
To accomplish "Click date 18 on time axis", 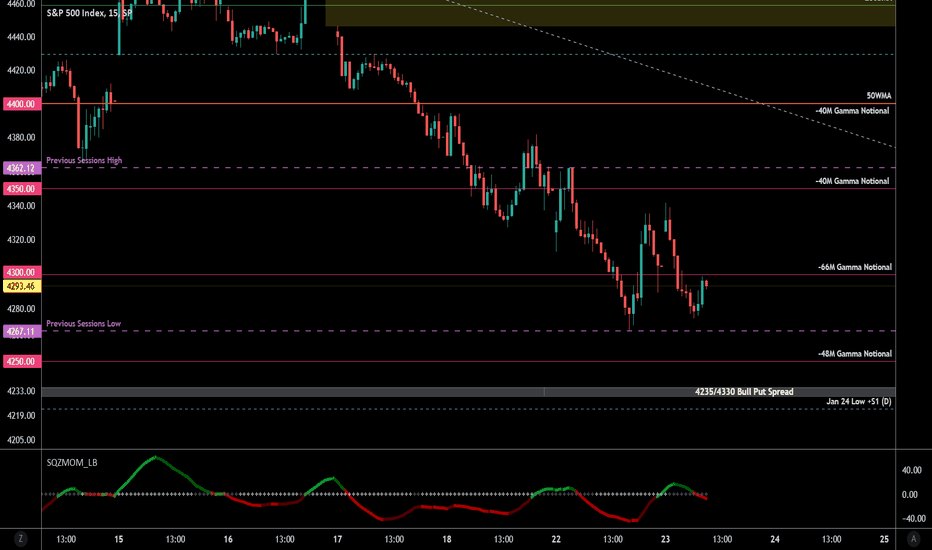I will click(x=447, y=539).
